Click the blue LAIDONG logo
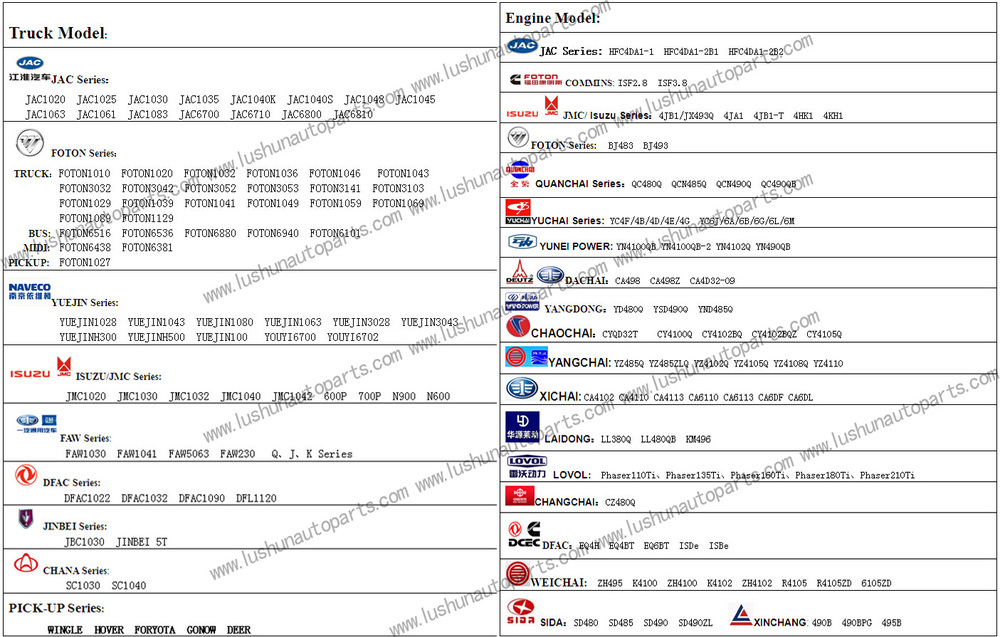 [x=522, y=427]
